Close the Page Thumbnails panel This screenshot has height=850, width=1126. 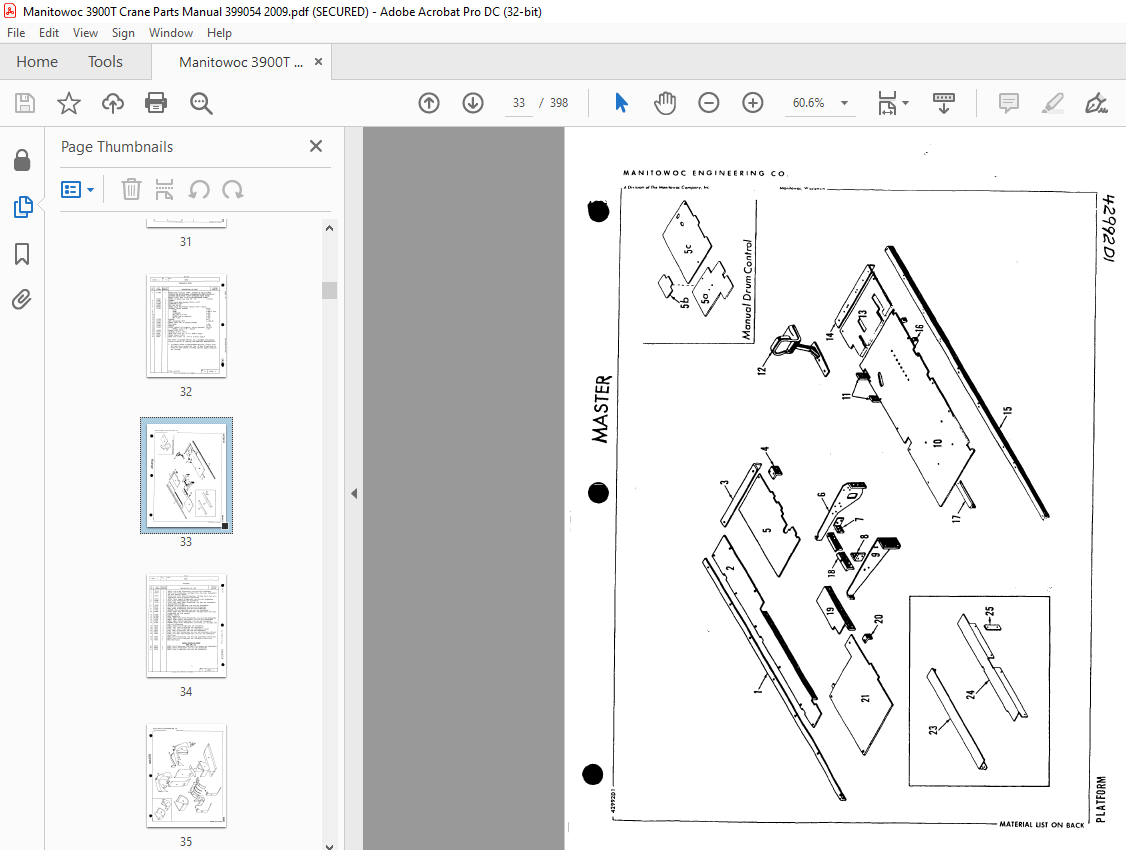pos(316,146)
